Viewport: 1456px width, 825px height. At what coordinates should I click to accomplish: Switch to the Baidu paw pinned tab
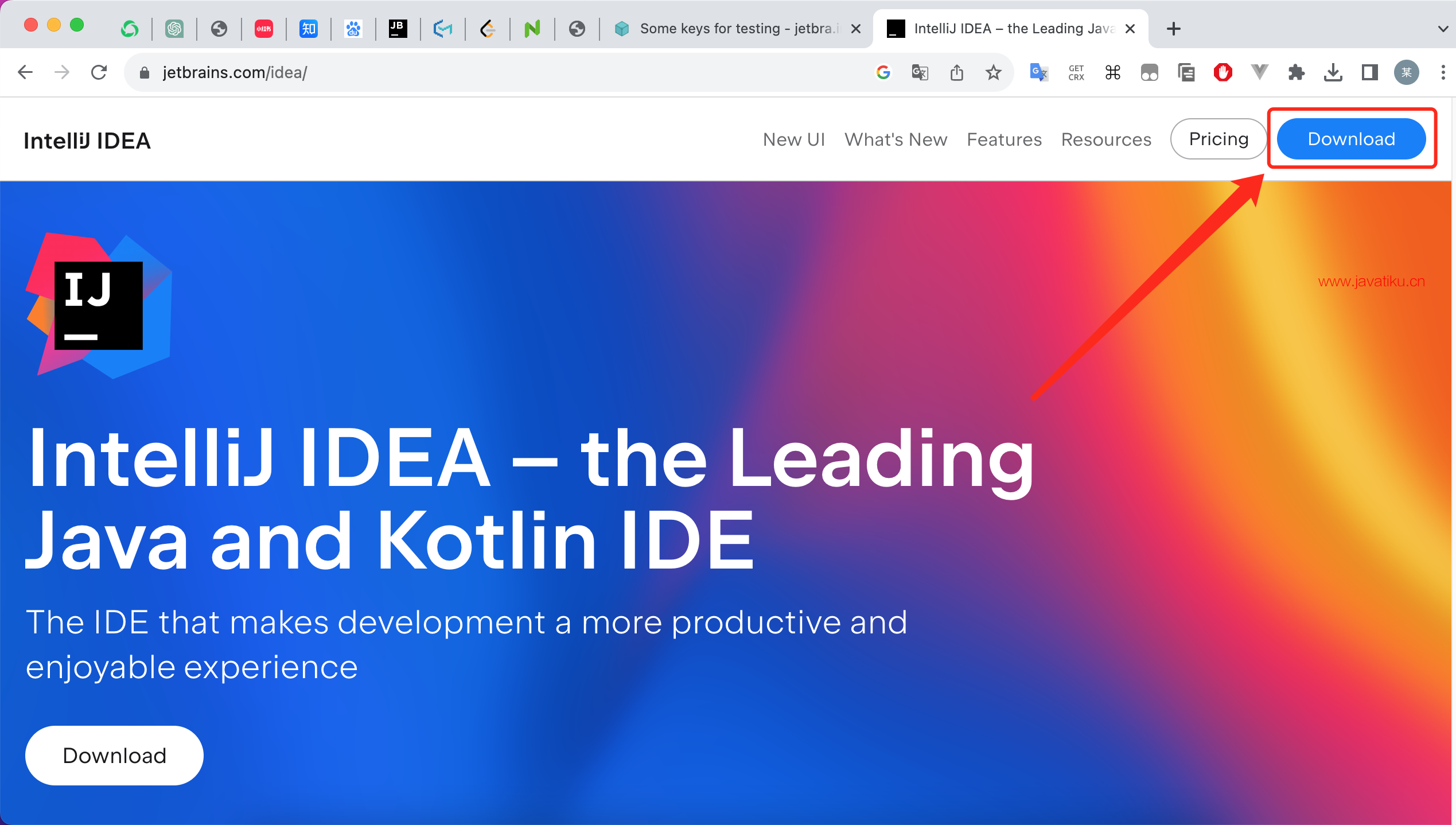[353, 28]
